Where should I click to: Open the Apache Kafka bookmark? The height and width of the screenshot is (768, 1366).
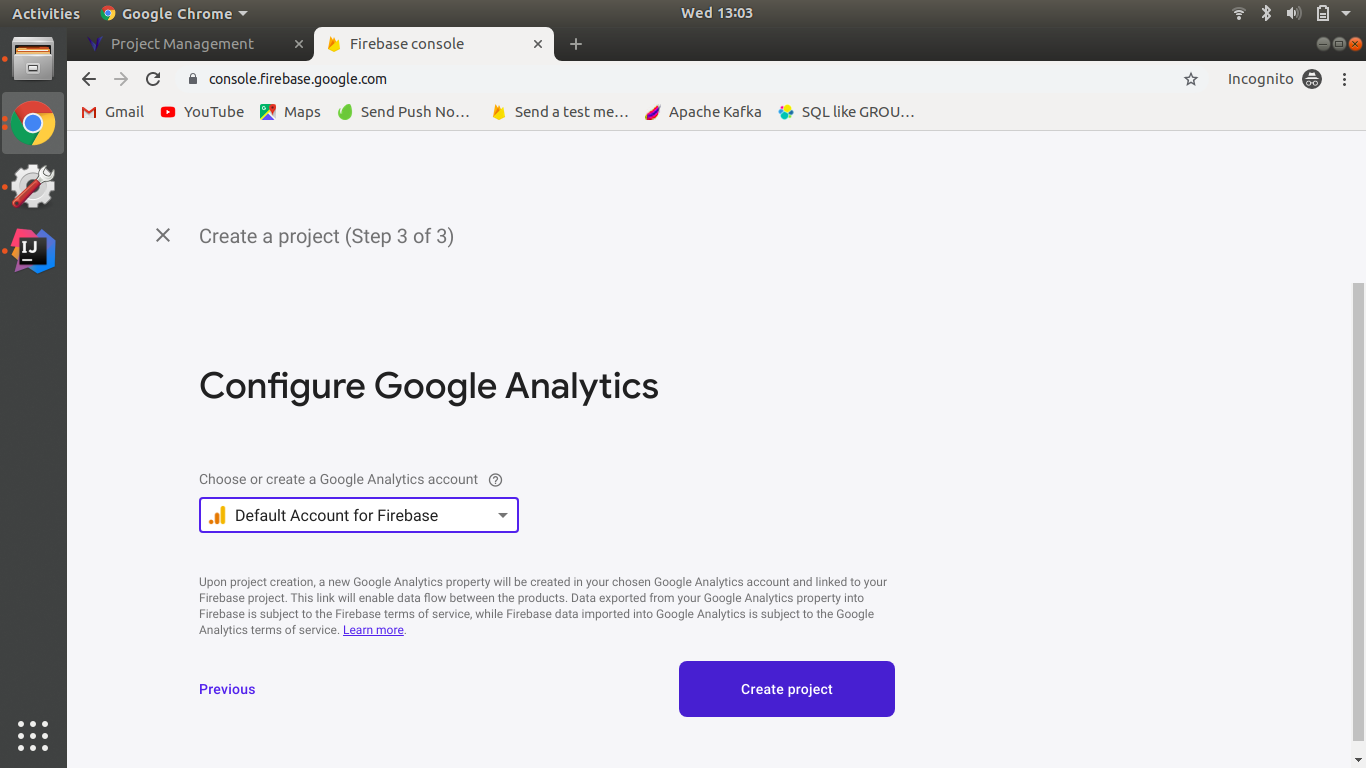(x=703, y=112)
